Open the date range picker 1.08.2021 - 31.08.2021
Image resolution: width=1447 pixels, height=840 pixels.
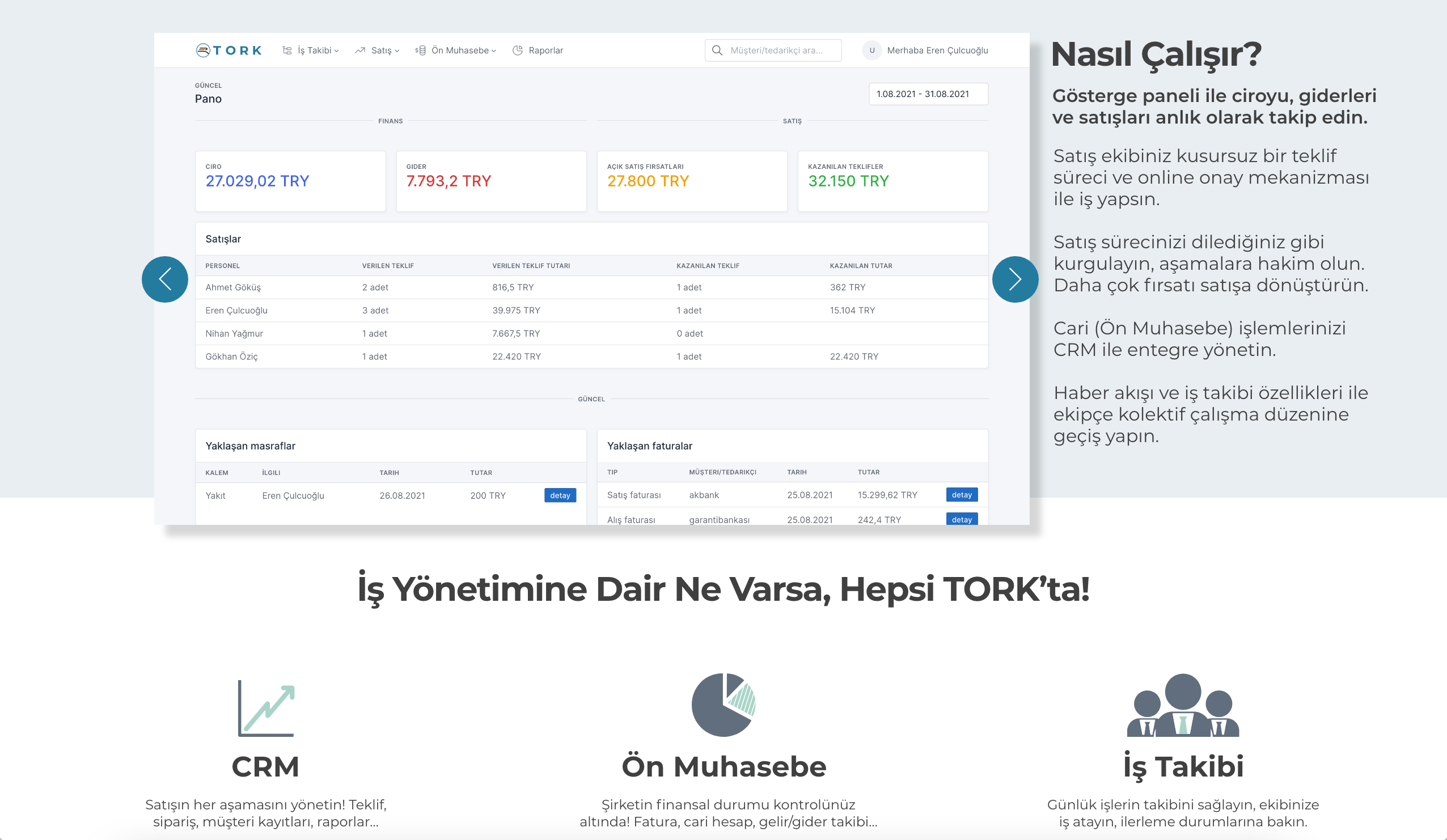pos(929,94)
